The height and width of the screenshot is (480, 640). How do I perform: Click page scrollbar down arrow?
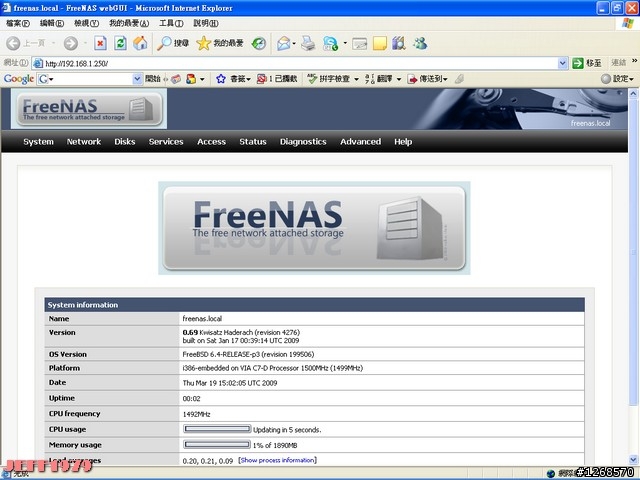[633, 460]
